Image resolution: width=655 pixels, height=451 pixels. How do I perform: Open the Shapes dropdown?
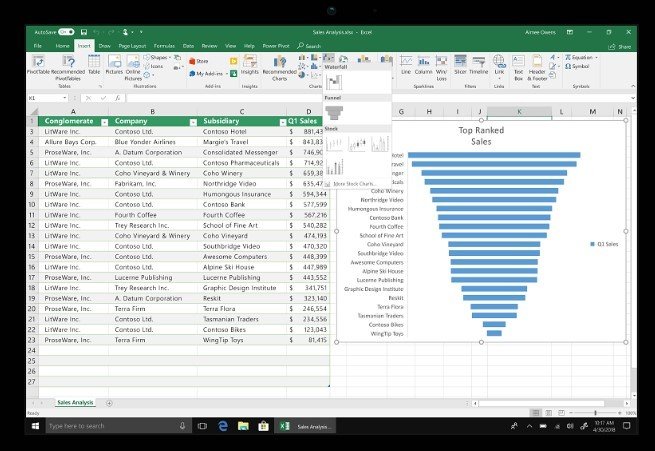click(x=158, y=57)
